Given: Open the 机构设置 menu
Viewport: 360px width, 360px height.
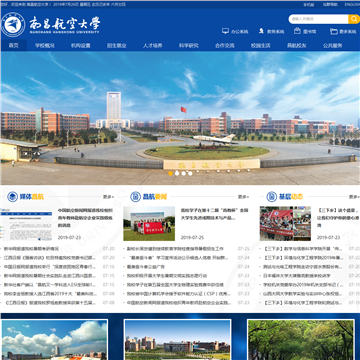Looking at the screenshot, I should pyautogui.click(x=81, y=45).
